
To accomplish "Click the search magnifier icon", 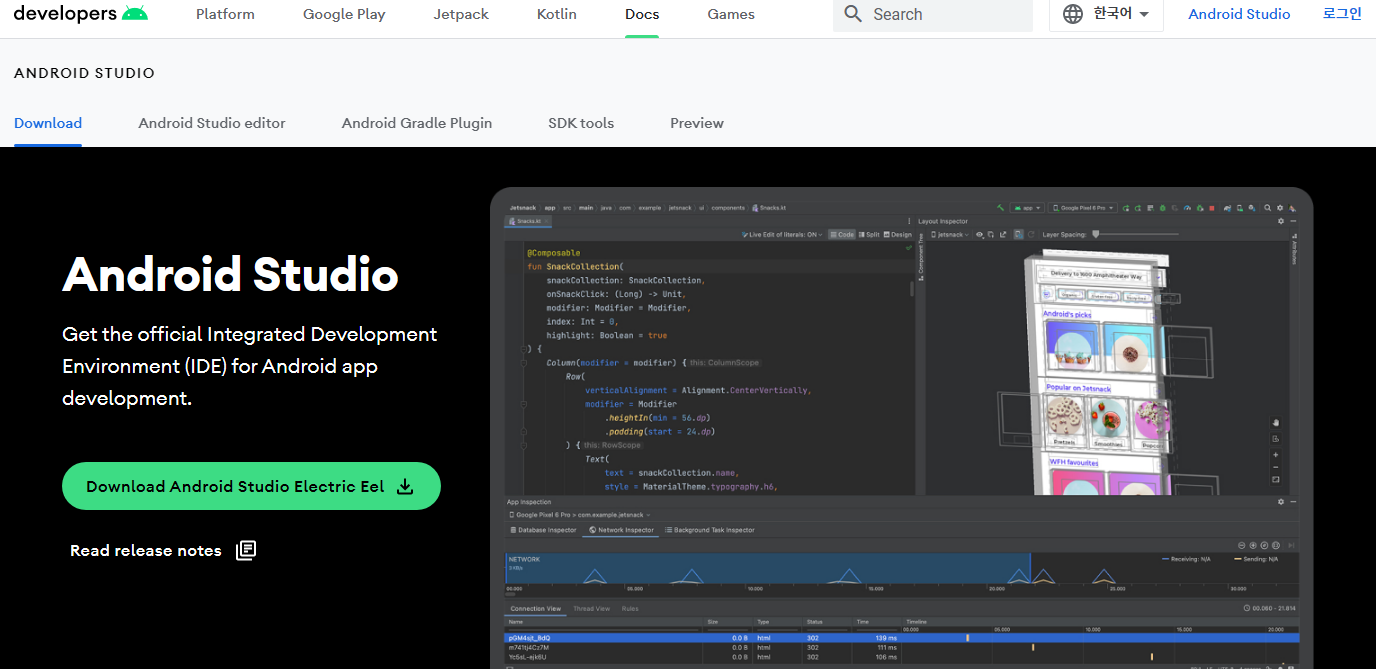I will tap(852, 14).
